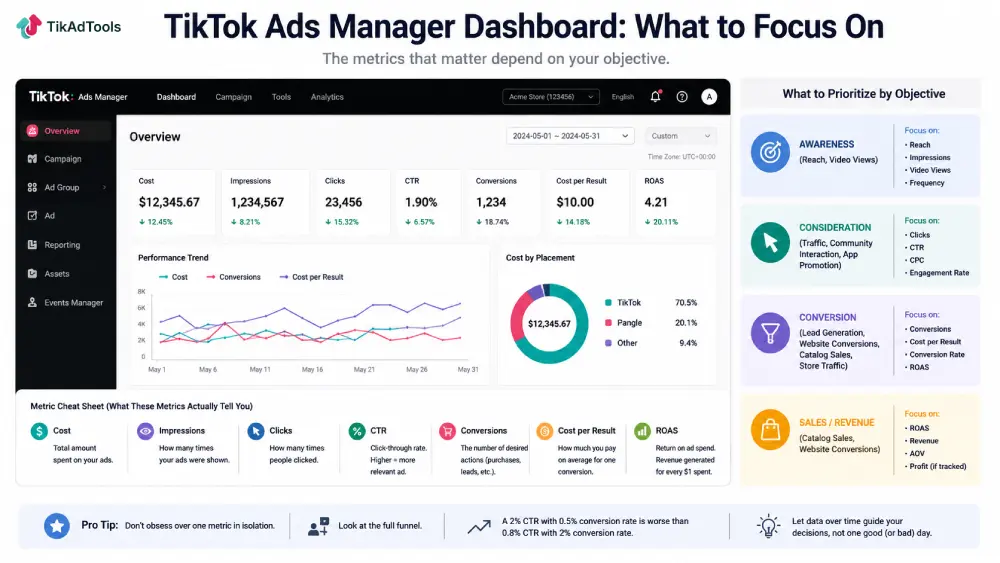1000x563 pixels.
Task: Click the CTR value 1.90%
Action: pyautogui.click(x=421, y=202)
